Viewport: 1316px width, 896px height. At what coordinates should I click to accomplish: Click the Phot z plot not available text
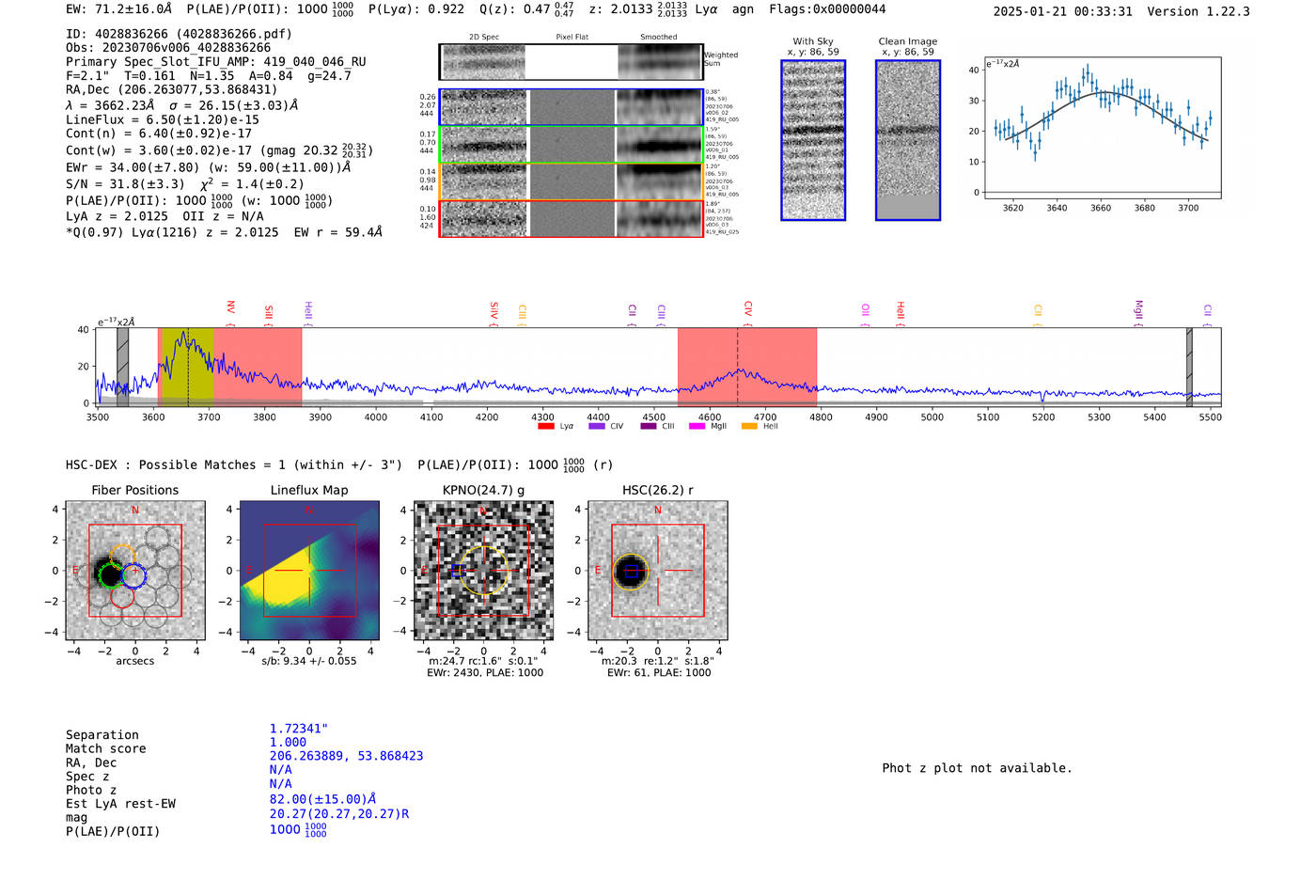pos(977,768)
